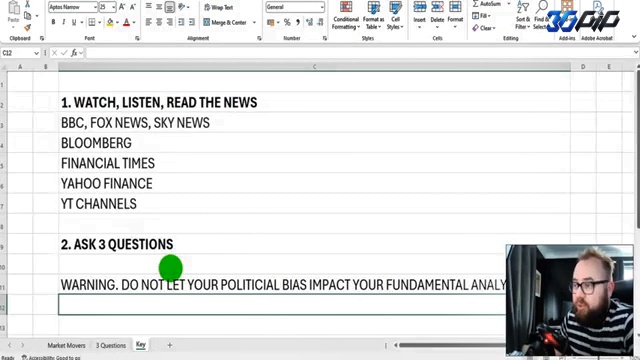This screenshot has width=640, height=360.
Task: Select the Format Painter brush
Action: pos(27,27)
